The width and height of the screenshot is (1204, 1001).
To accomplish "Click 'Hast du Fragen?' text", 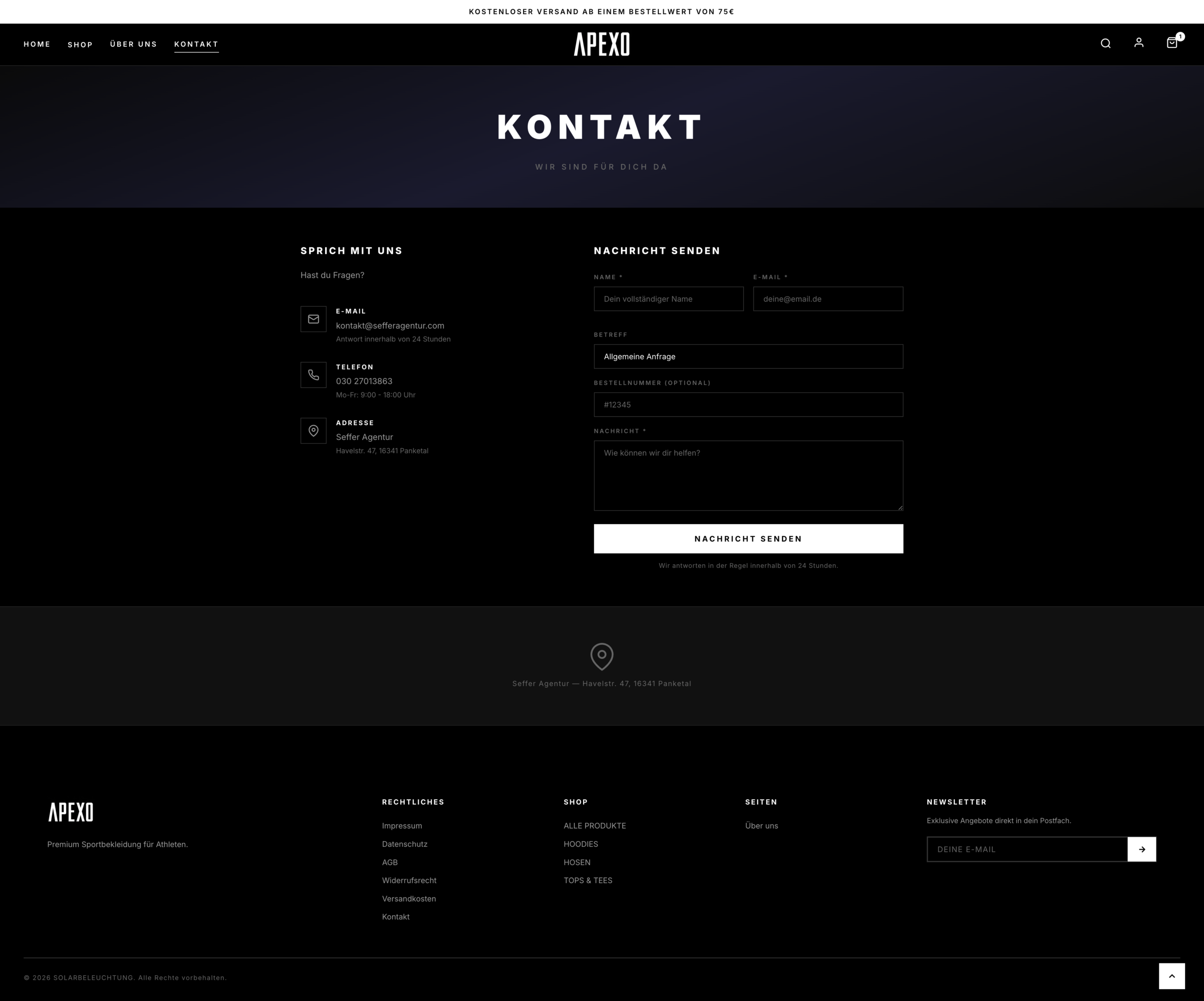I will click(x=333, y=275).
